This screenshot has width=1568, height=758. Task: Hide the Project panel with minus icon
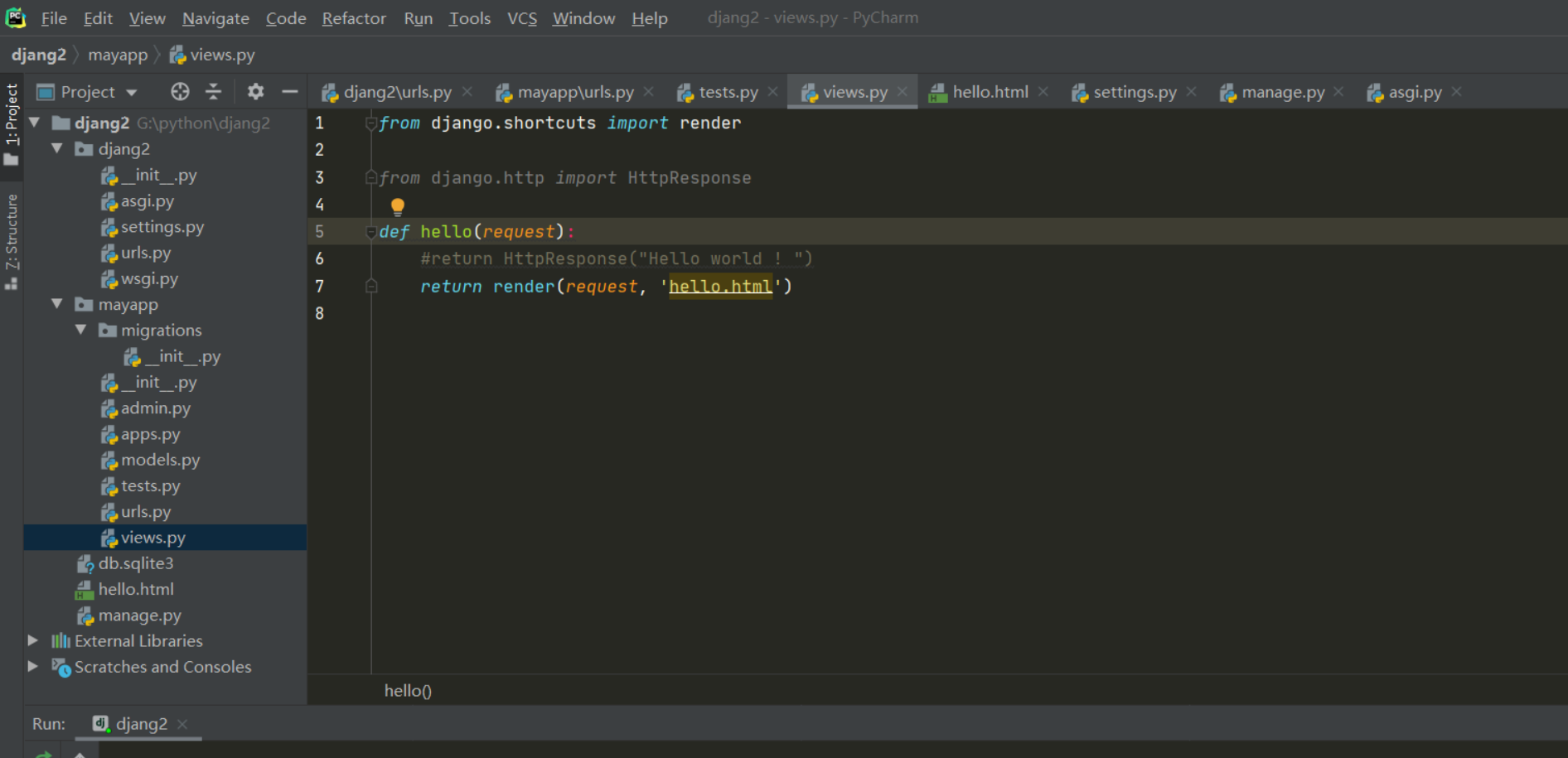(x=289, y=92)
